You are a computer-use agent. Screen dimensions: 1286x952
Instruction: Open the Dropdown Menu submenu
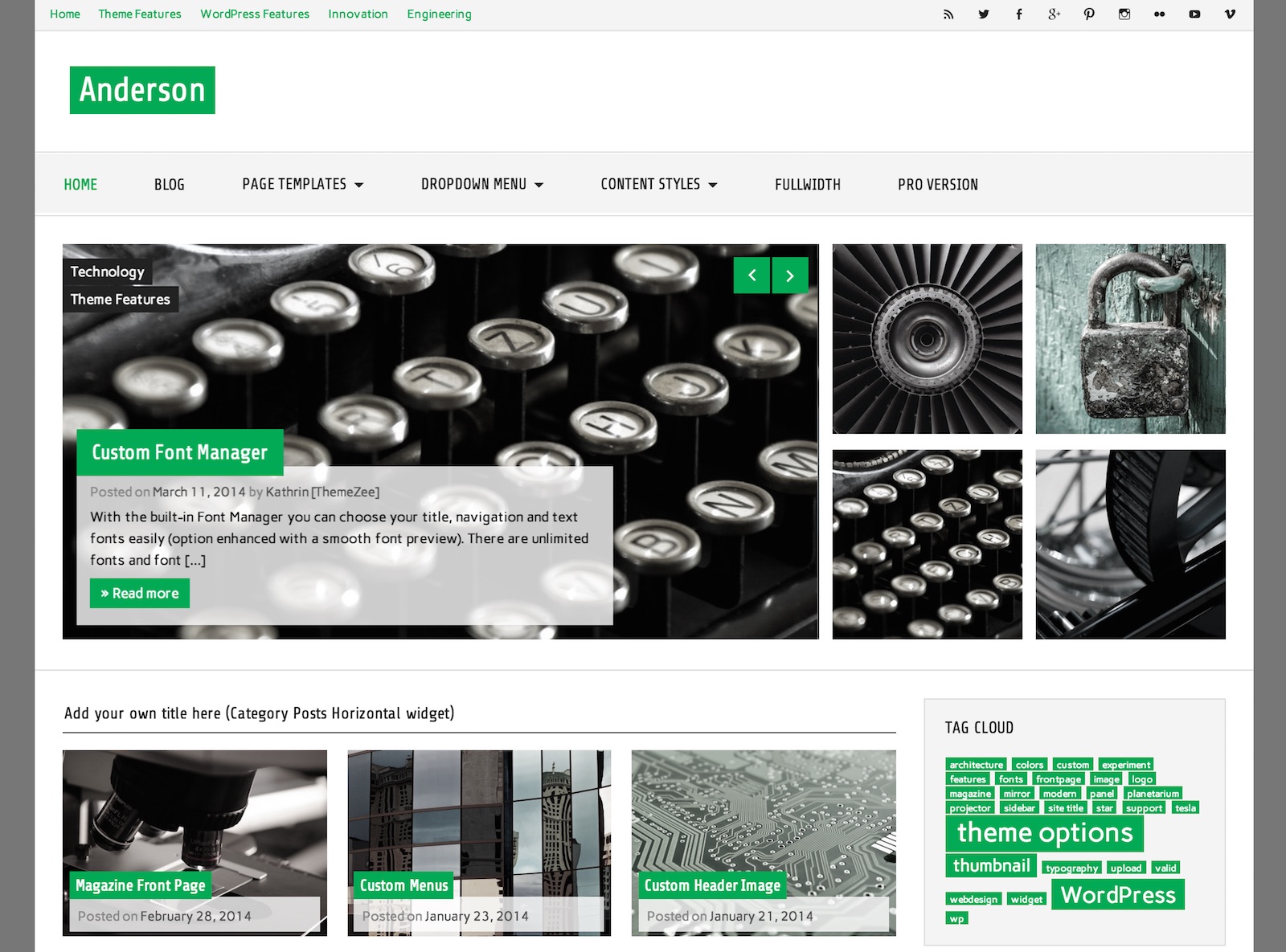(481, 185)
